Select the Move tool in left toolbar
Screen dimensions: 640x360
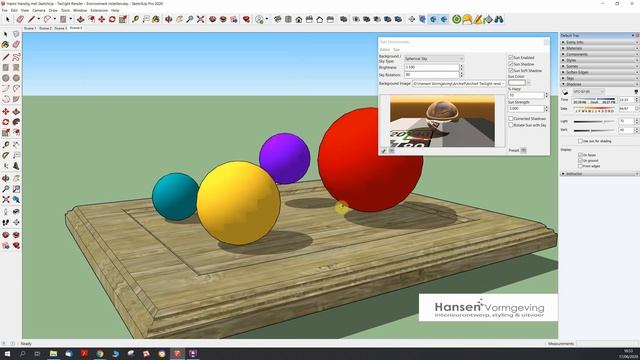(x=6, y=111)
